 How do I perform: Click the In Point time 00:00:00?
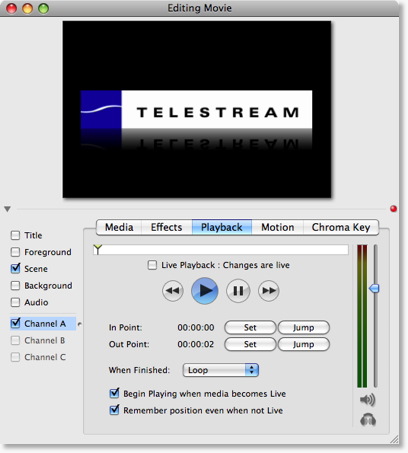[196, 328]
